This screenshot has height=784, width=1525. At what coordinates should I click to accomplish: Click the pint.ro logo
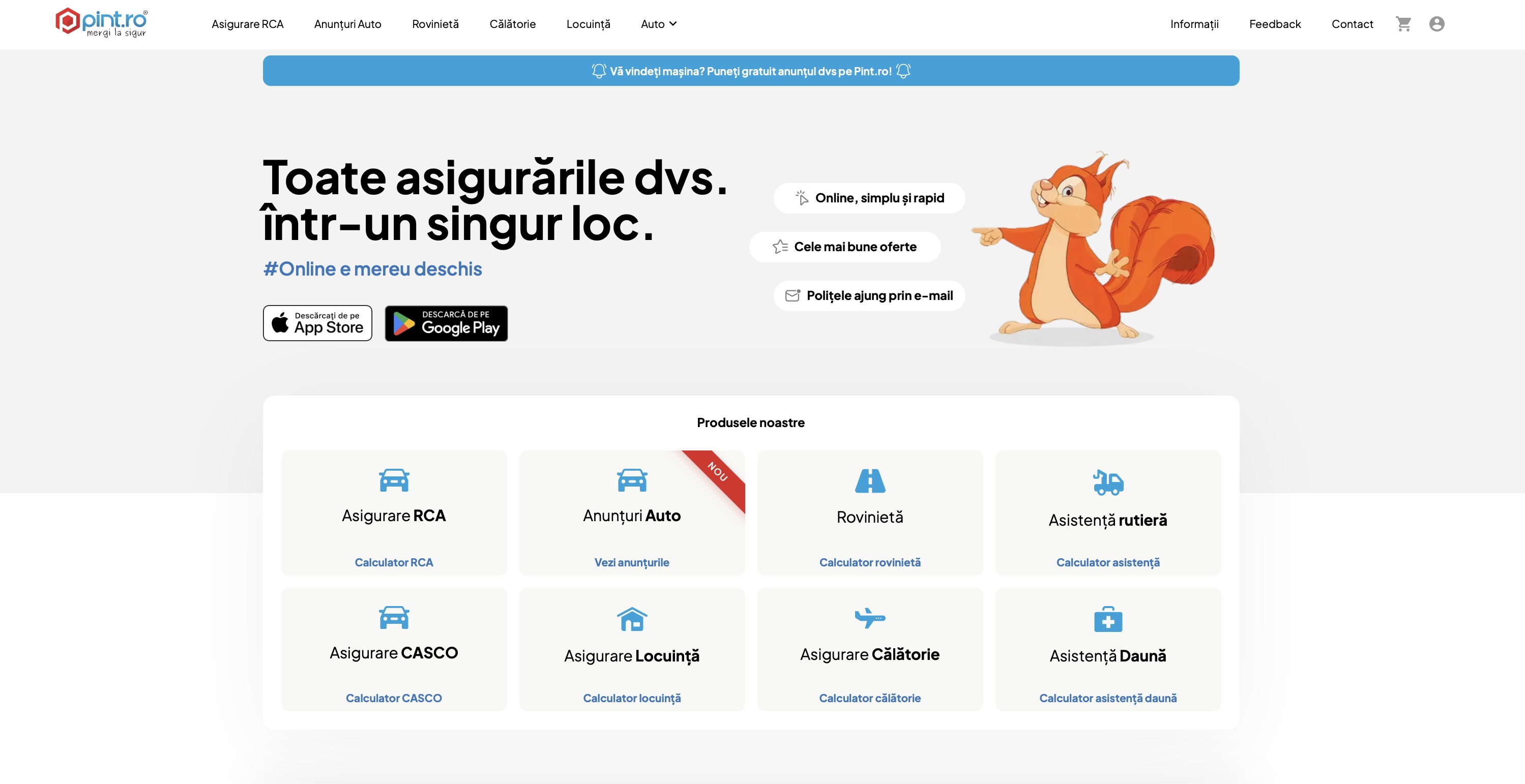coord(101,23)
